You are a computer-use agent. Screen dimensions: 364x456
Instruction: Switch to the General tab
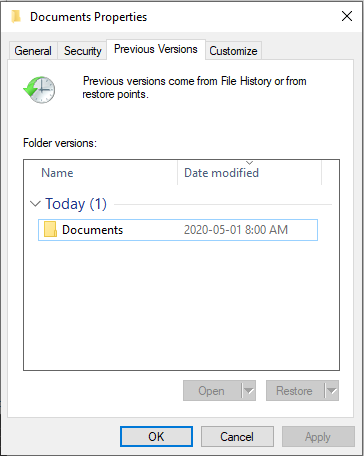click(33, 51)
